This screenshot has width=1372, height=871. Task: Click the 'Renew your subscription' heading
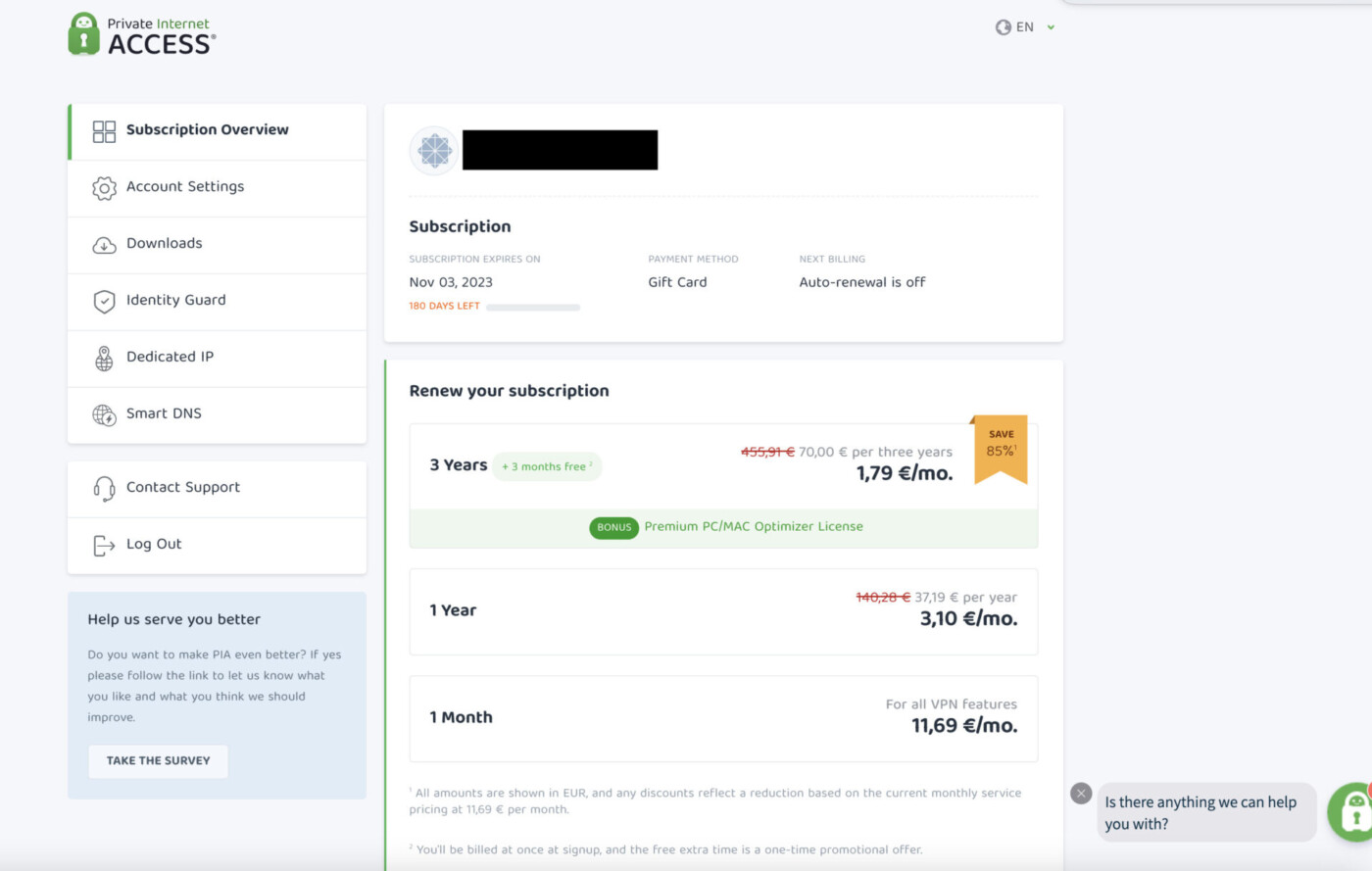click(509, 391)
